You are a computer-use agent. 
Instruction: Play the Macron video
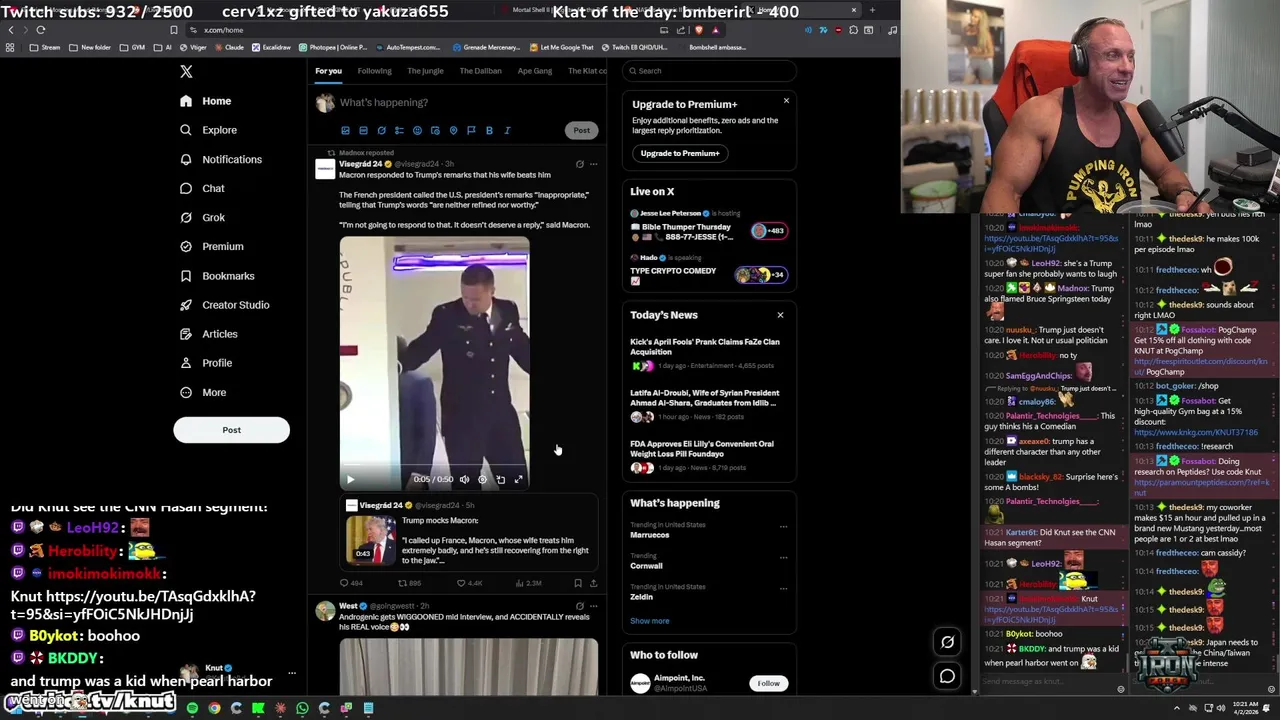pos(351,480)
